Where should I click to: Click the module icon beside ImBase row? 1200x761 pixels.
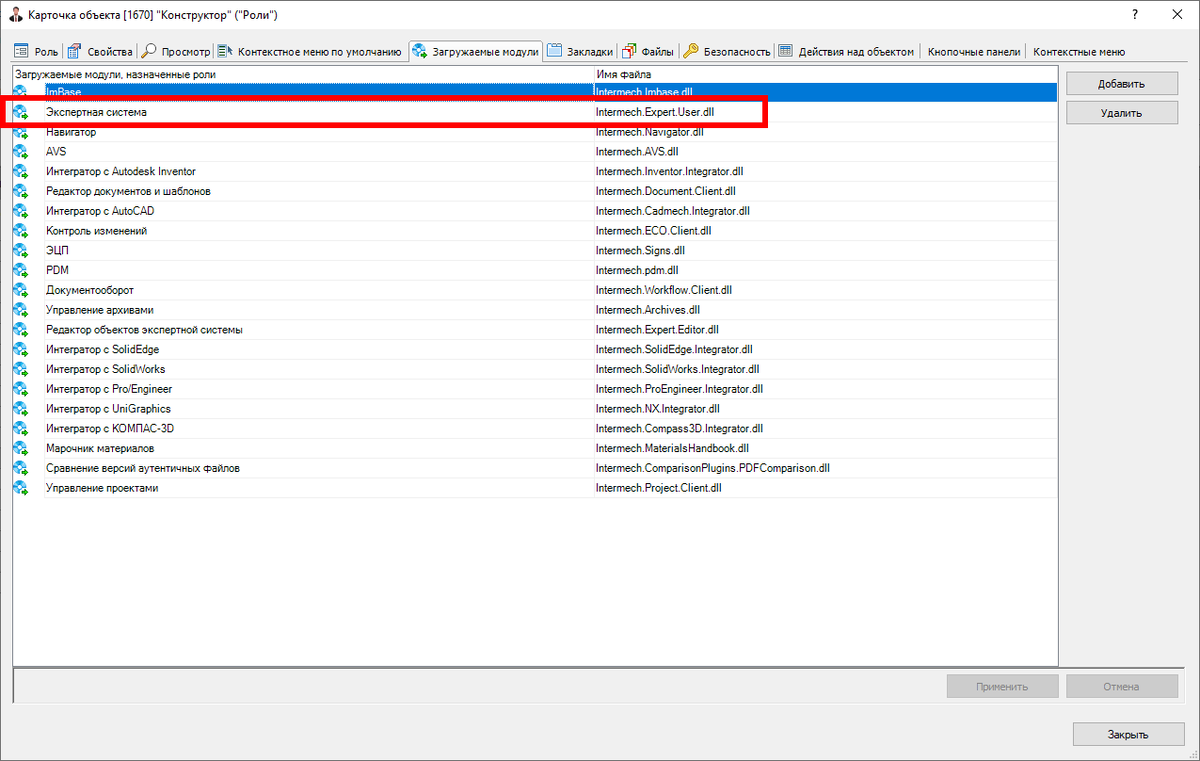pyautogui.click(x=21, y=92)
